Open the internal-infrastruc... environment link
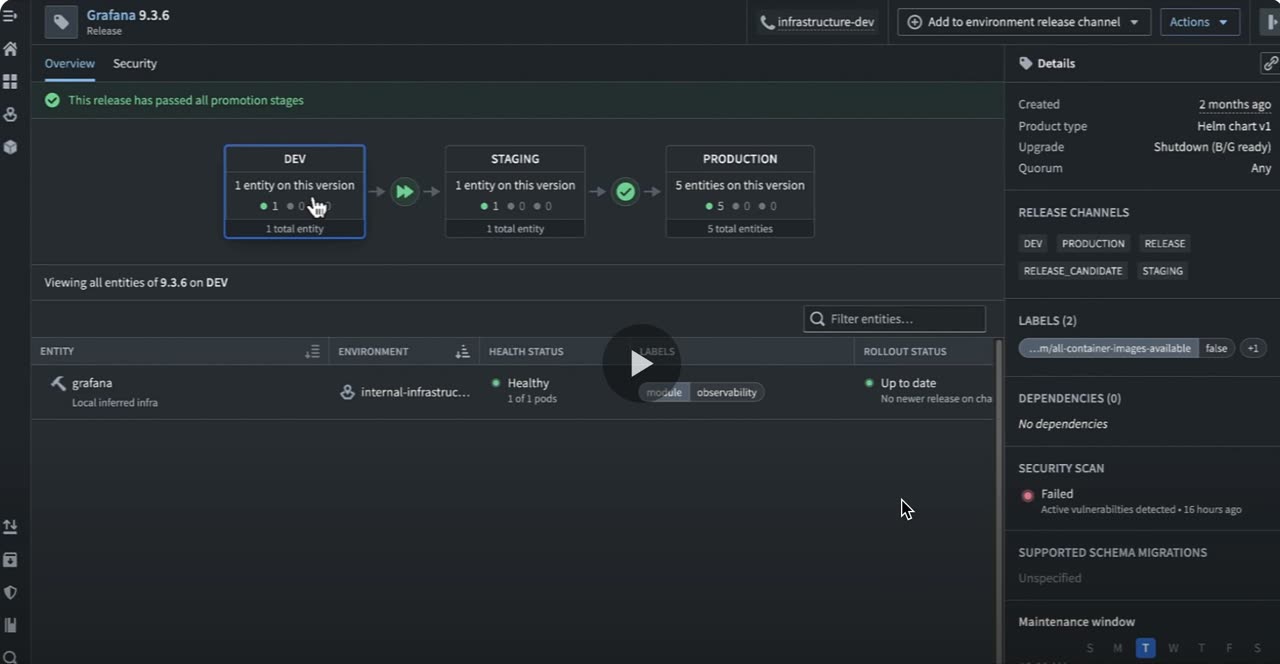Viewport: 1280px width, 664px height. pyautogui.click(x=415, y=392)
